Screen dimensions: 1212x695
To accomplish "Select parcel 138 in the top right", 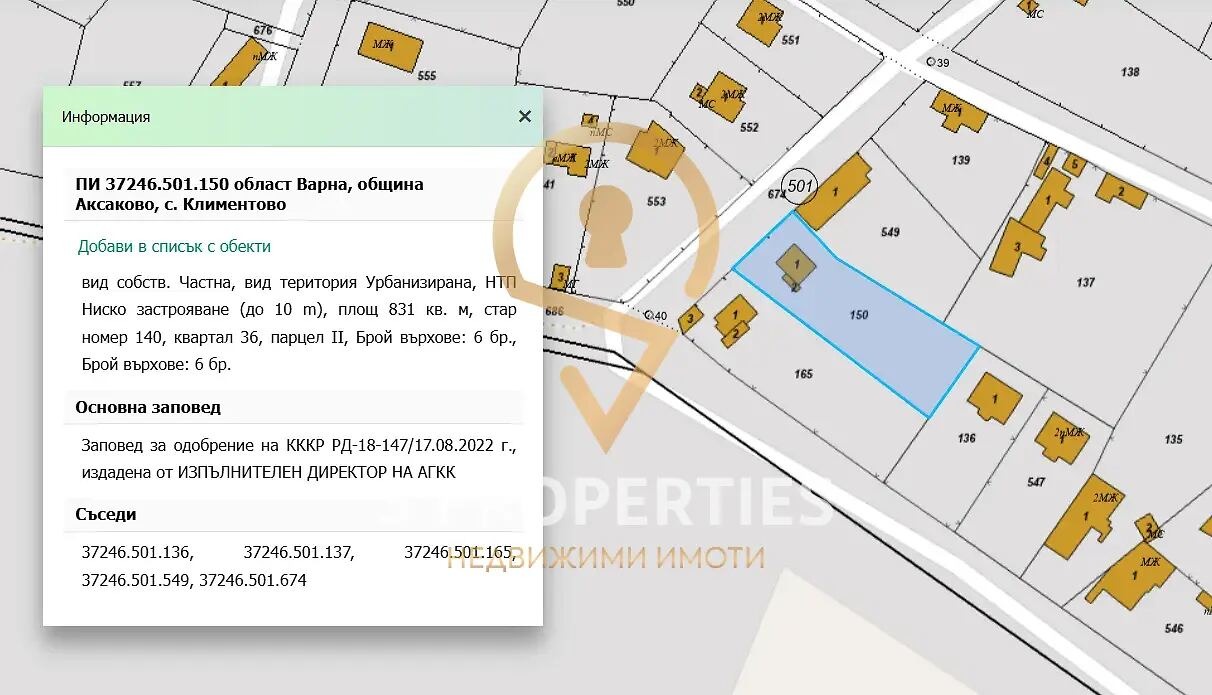I will click(x=1130, y=71).
